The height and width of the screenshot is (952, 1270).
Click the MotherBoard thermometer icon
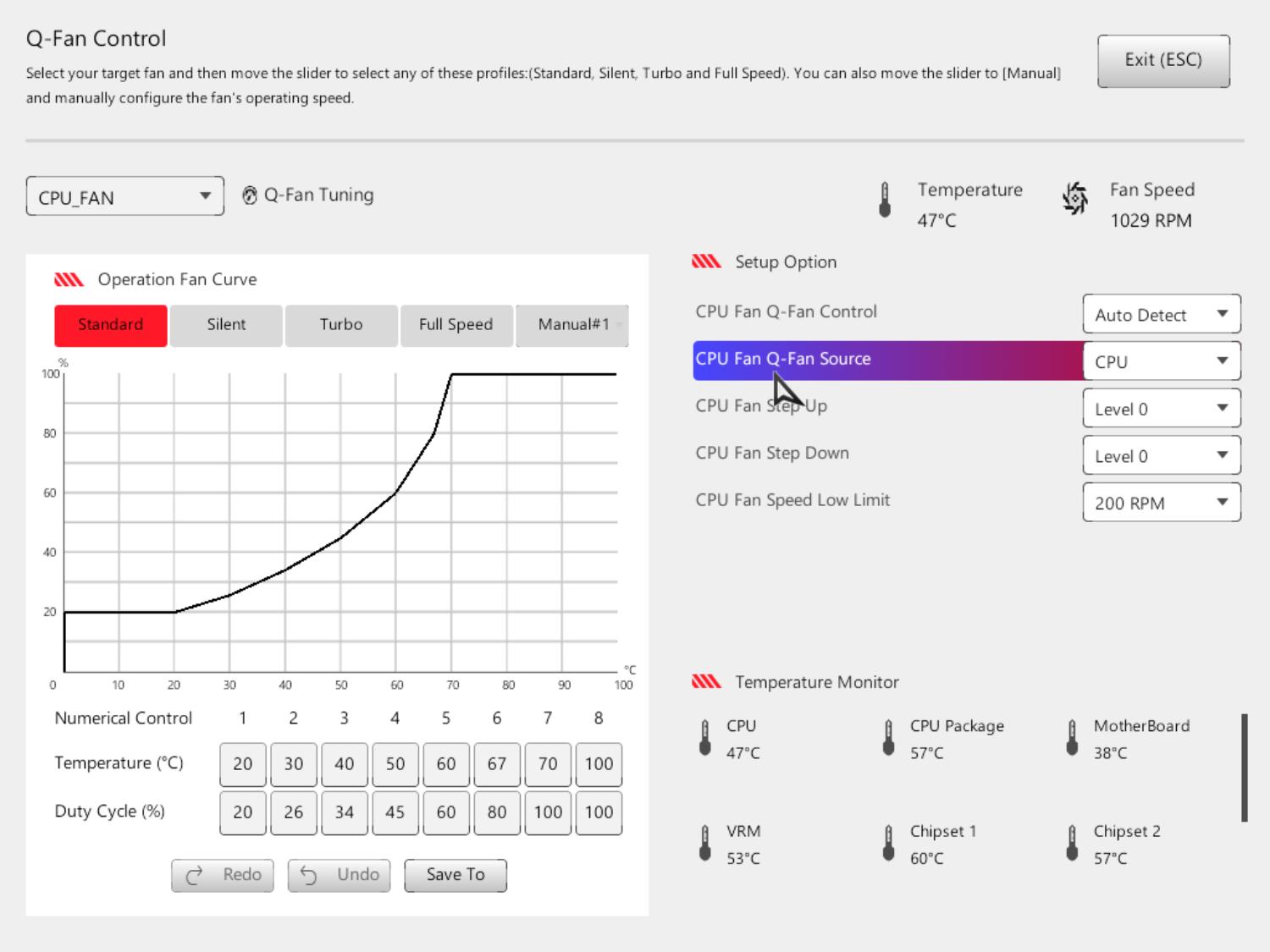coord(1072,738)
